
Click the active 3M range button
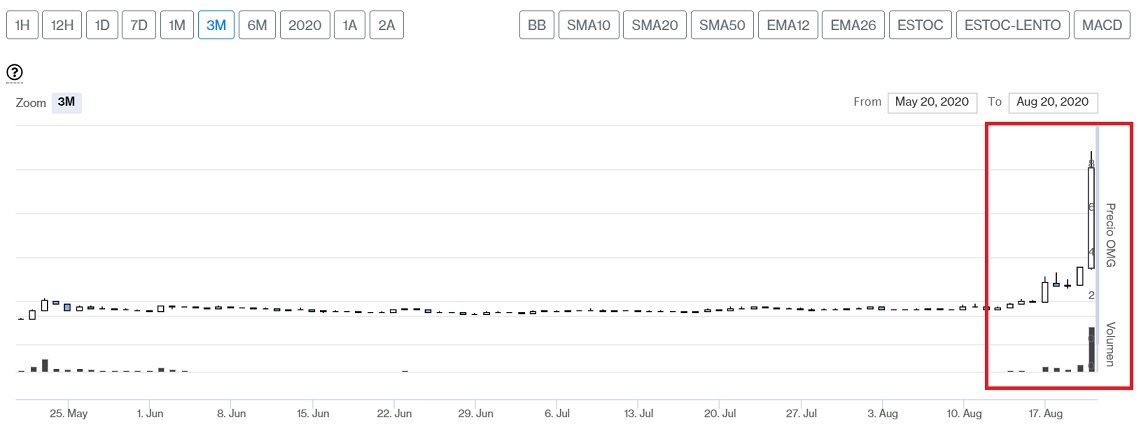coord(216,25)
